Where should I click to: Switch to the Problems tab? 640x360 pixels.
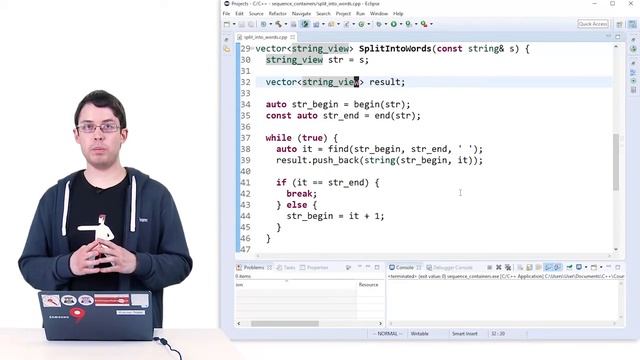pyautogui.click(x=254, y=268)
